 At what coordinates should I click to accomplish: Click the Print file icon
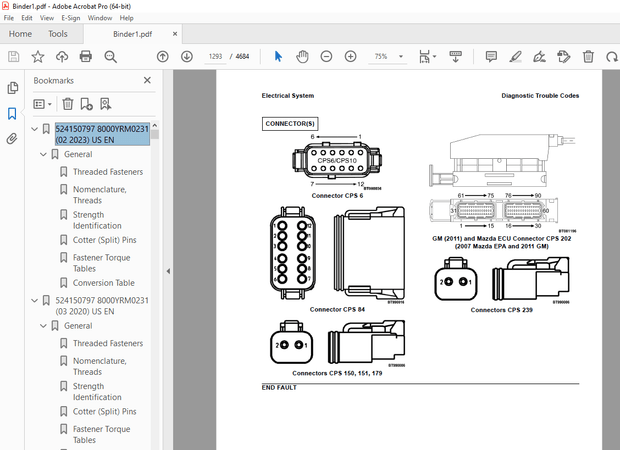click(86, 56)
